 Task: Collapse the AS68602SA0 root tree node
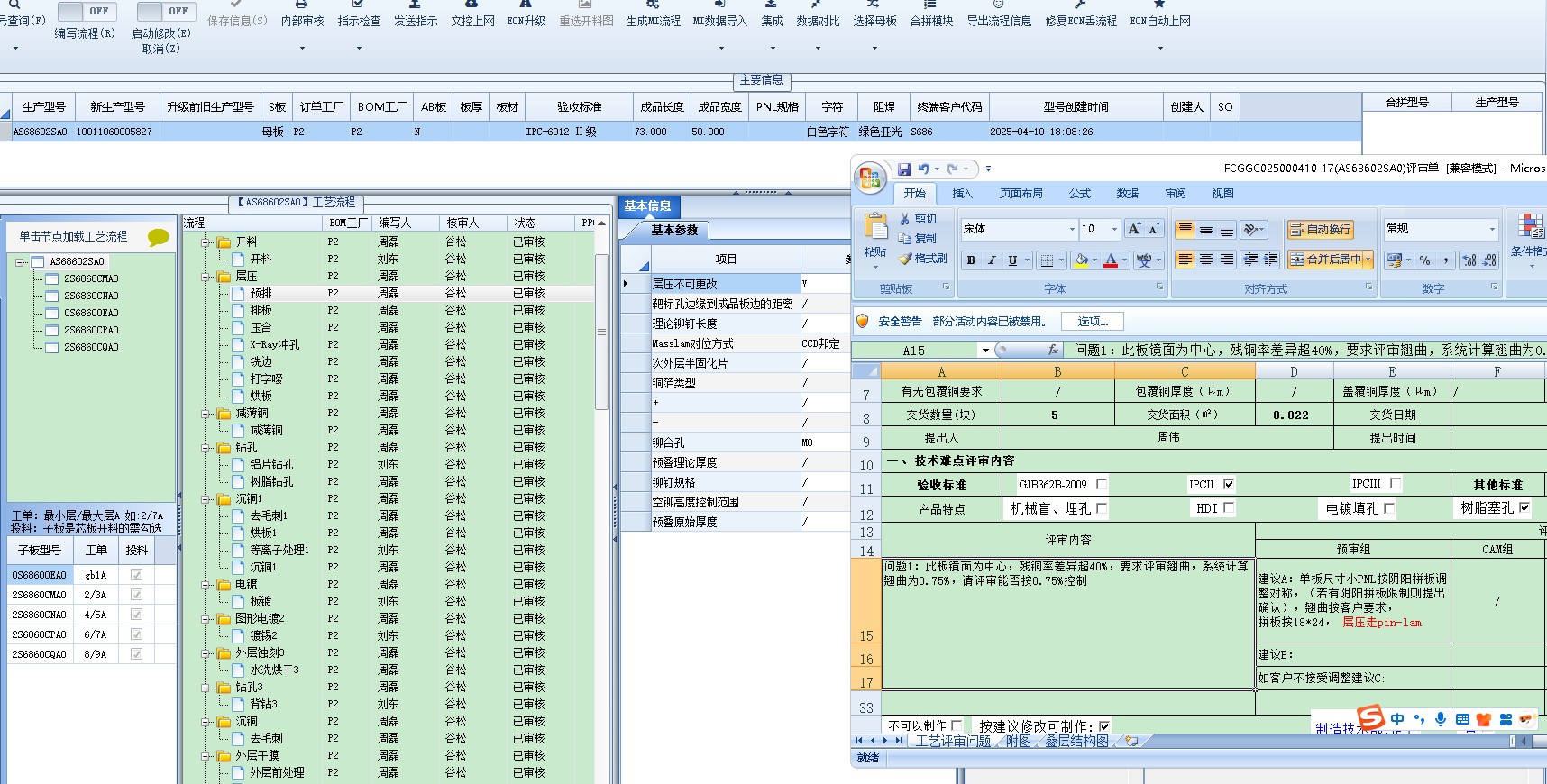pos(20,262)
